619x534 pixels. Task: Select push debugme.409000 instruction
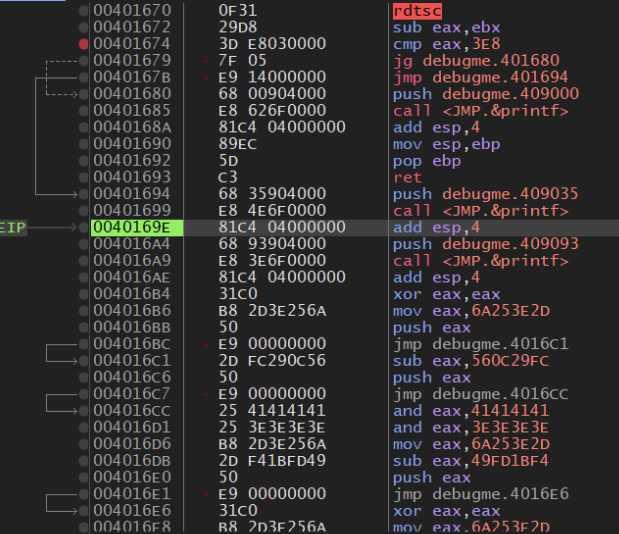tap(486, 94)
